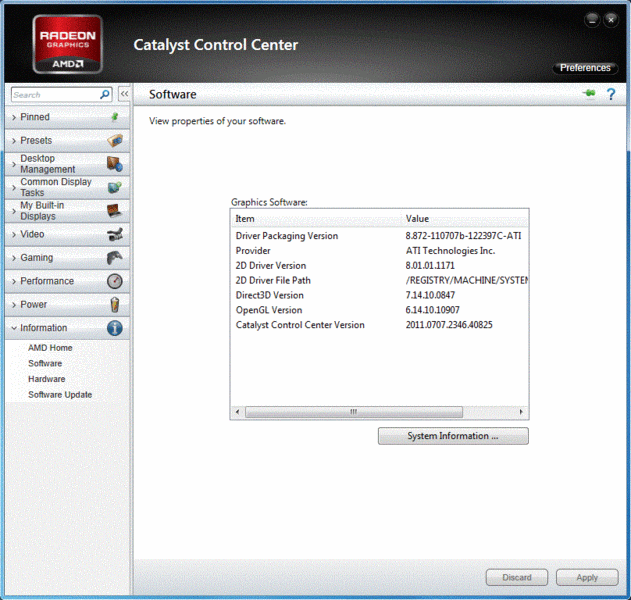Click the Value column header
The height and width of the screenshot is (600, 631).
[x=465, y=219]
